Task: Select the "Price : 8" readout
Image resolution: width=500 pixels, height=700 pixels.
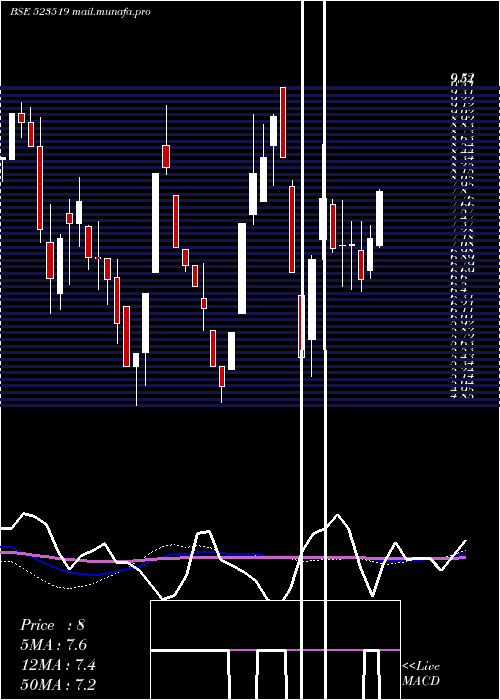Action: 52,625
